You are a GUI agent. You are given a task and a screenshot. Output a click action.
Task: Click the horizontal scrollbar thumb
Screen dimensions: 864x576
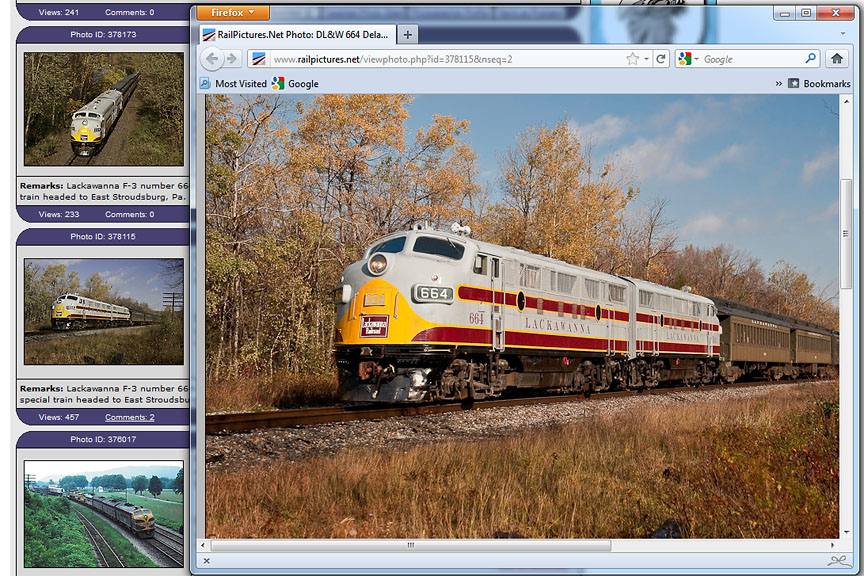point(410,545)
